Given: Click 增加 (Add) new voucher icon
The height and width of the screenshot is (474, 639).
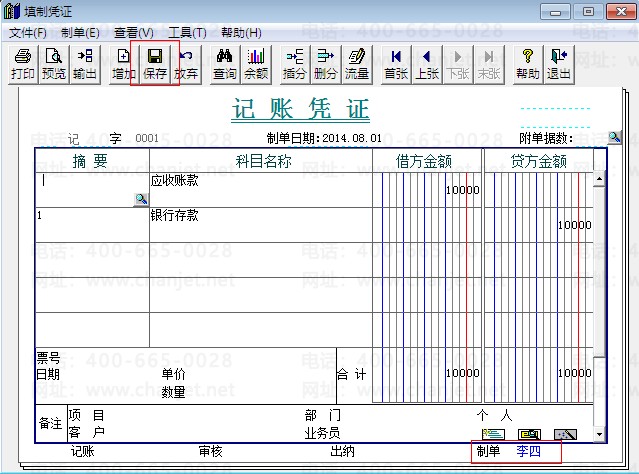Looking at the screenshot, I should 123,64.
